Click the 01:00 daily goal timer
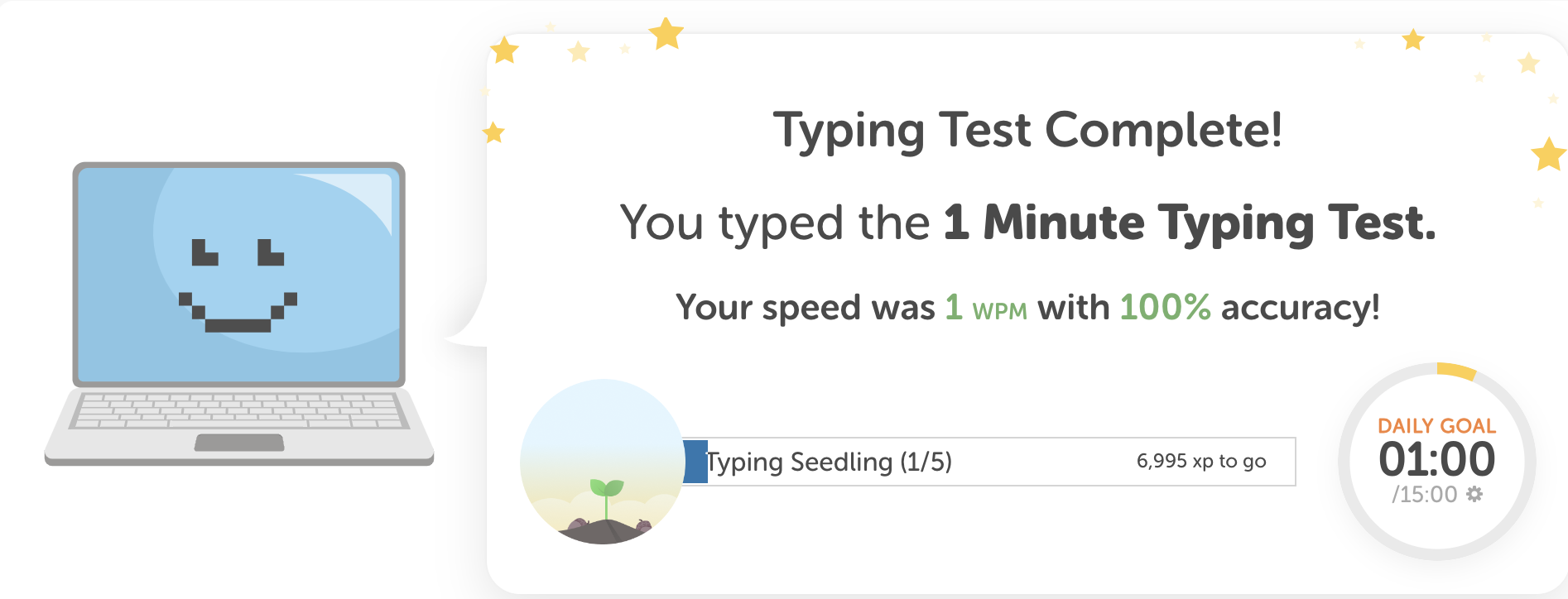Screen dimensions: 1568x599 tap(1436, 459)
